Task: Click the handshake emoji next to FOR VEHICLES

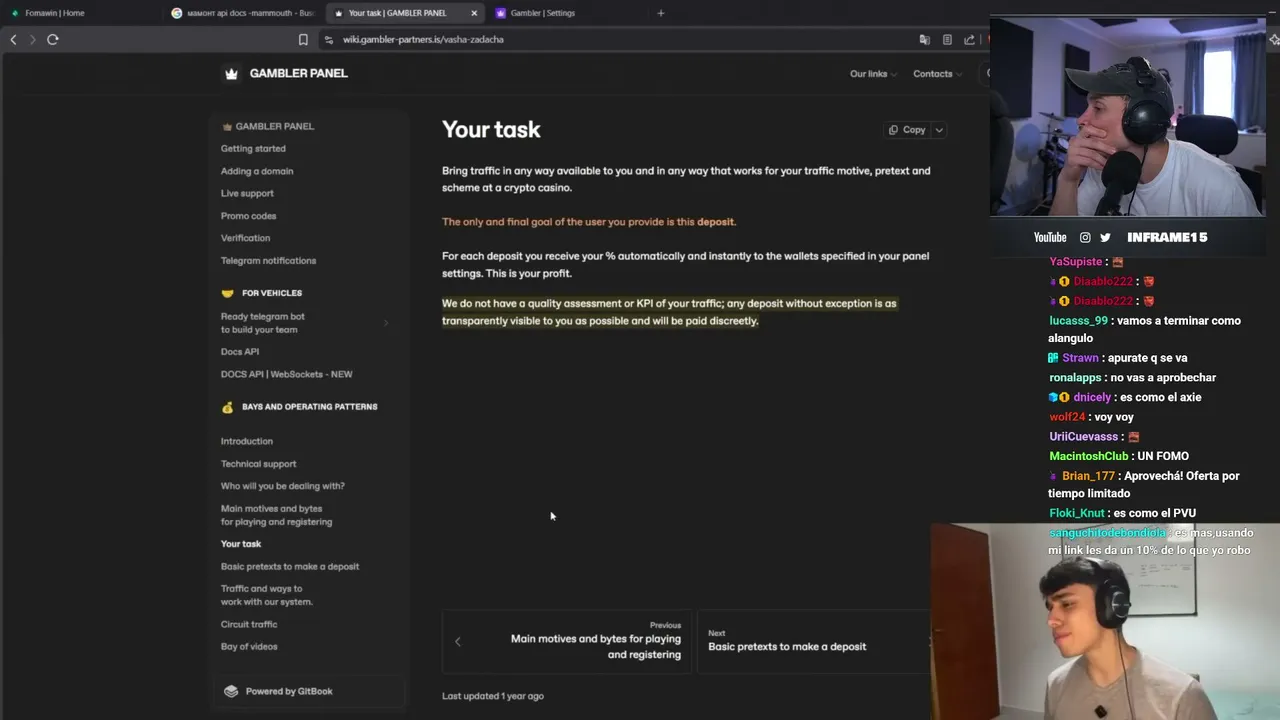Action: point(227,293)
